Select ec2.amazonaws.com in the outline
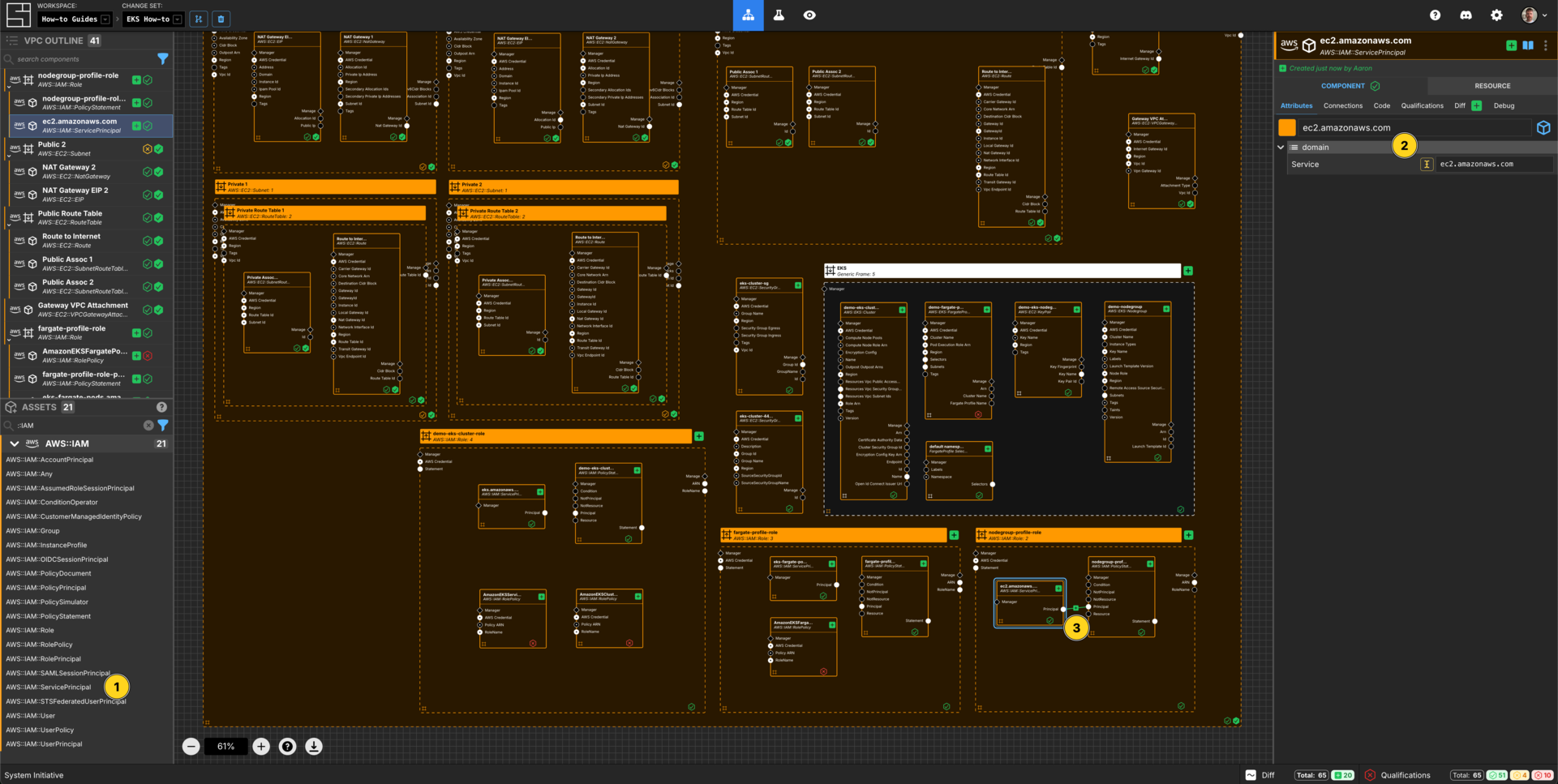This screenshot has width=1558, height=784. click(90, 126)
